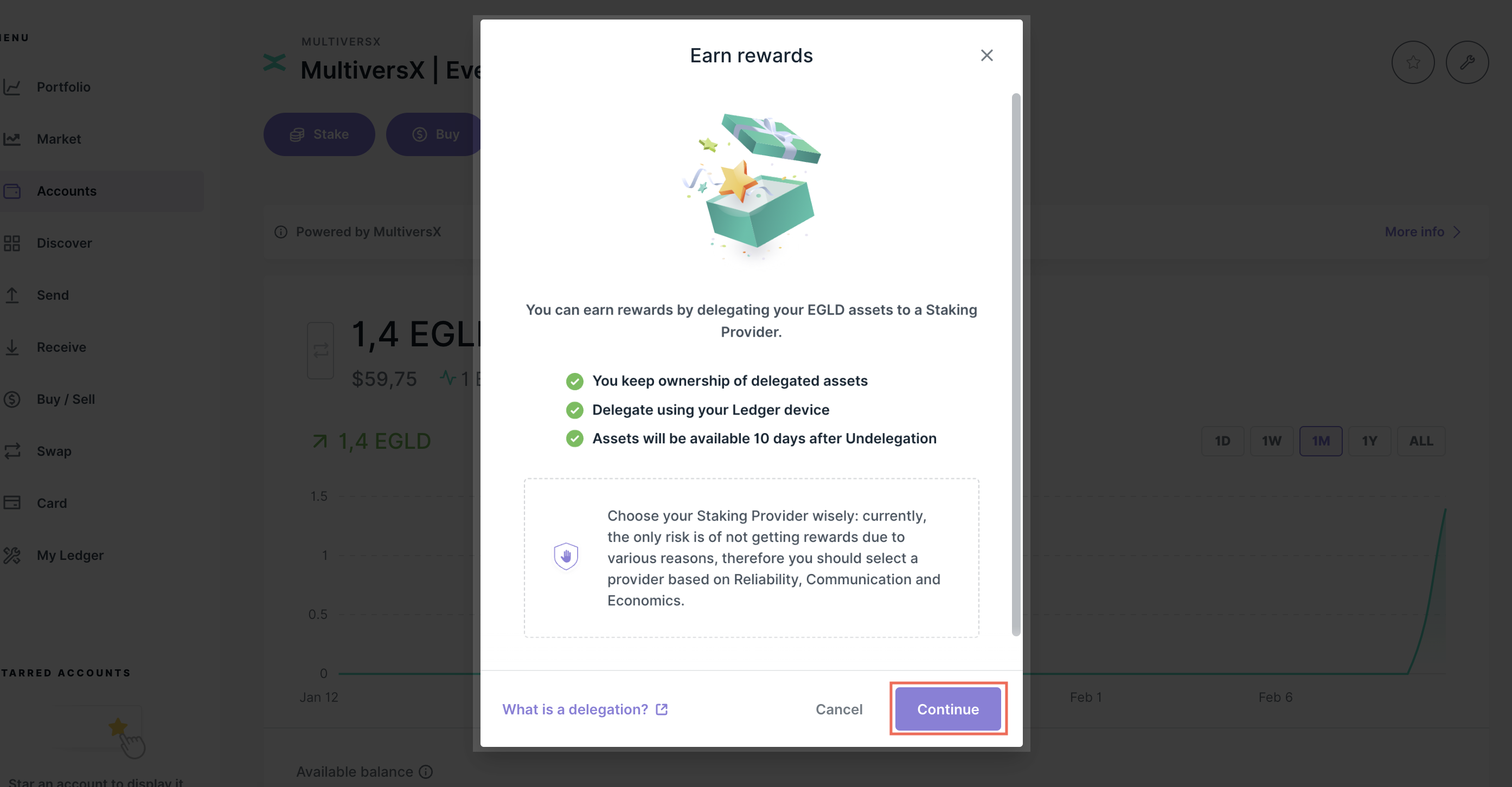Open the Discover grid icon
1512x787 pixels.
13,243
